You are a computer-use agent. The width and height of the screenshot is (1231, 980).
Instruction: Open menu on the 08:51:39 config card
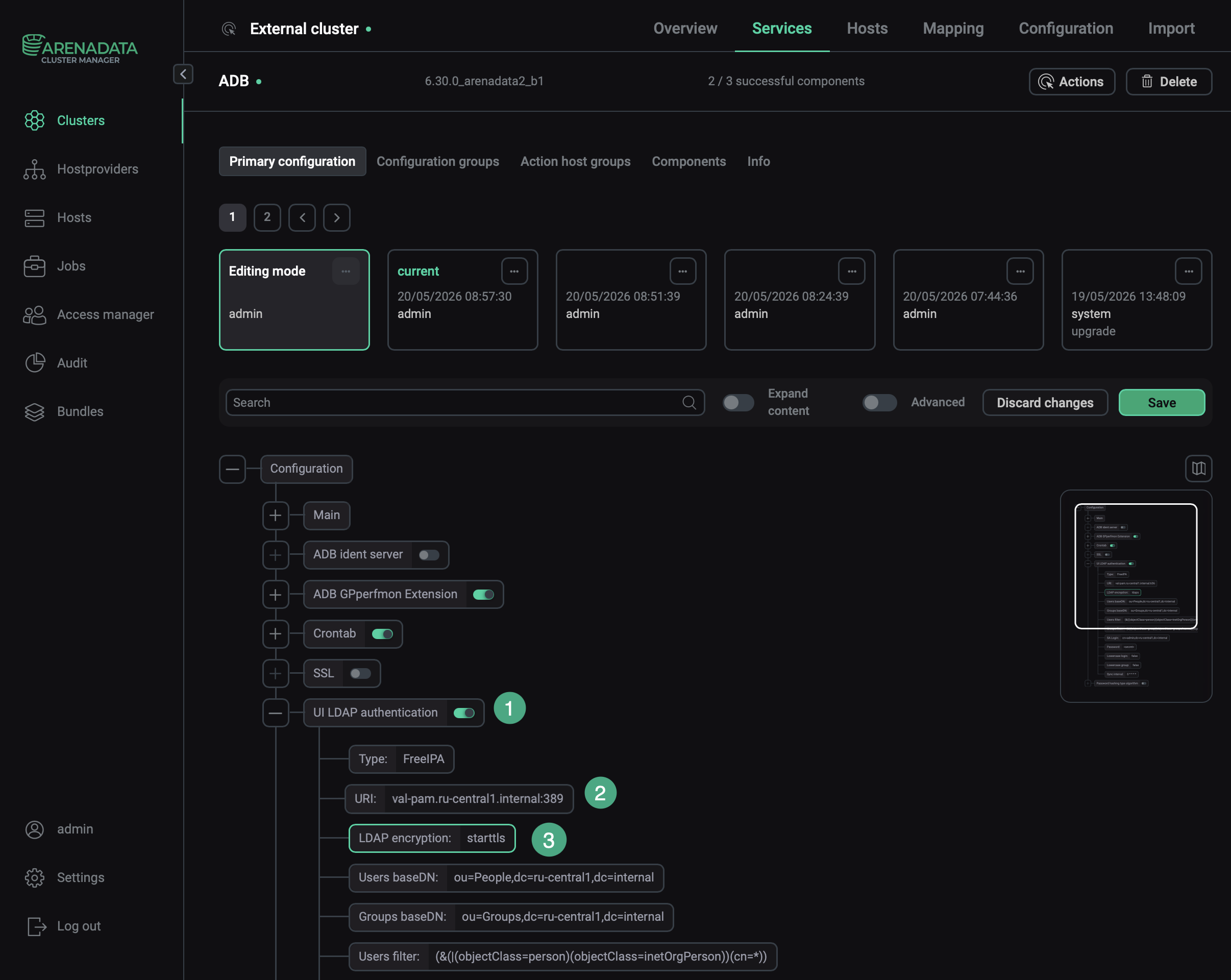683,271
